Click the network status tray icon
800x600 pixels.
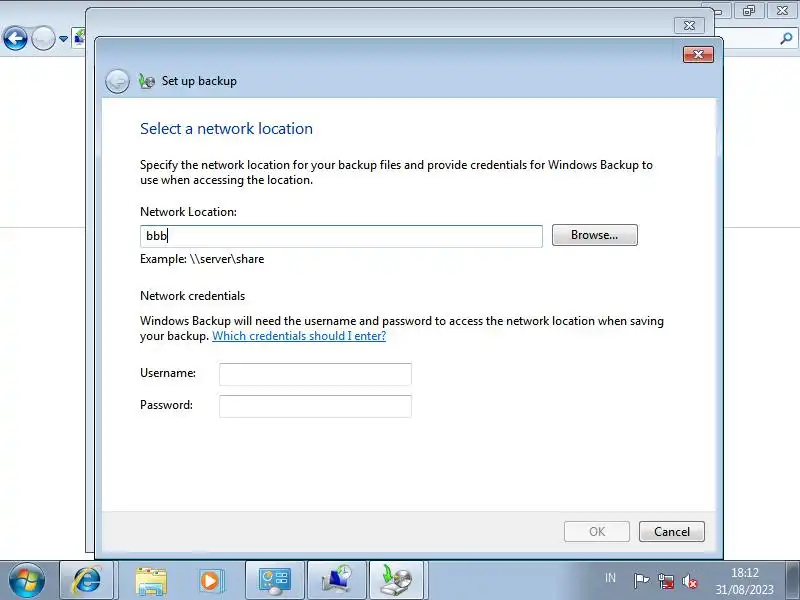coord(666,581)
